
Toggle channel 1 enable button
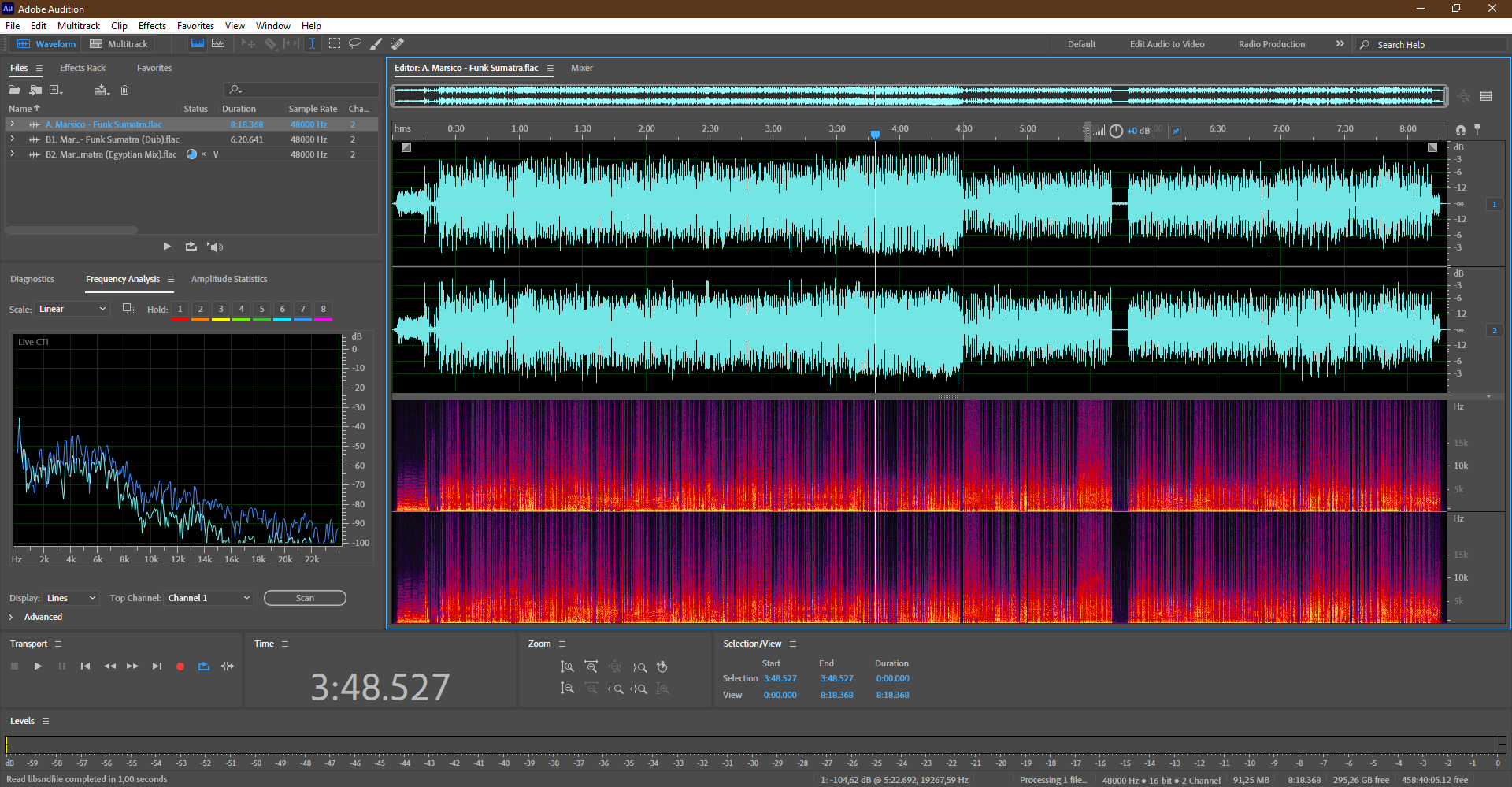[1494, 204]
